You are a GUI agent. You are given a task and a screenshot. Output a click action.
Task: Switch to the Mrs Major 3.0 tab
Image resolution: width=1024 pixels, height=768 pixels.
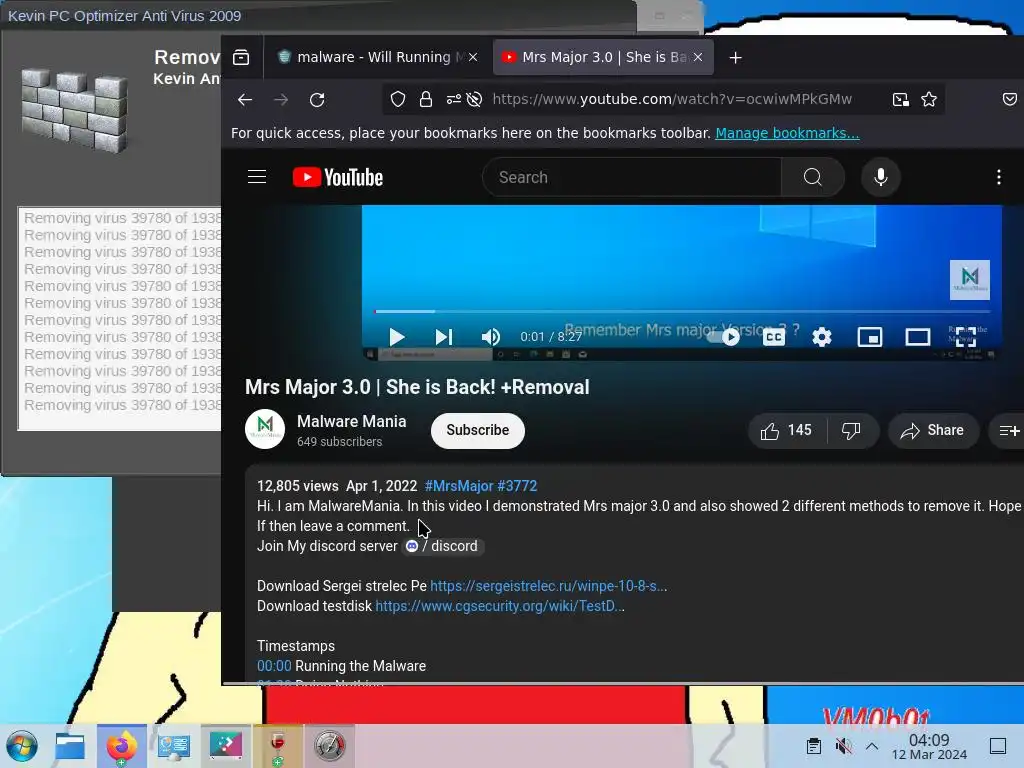coord(602,57)
